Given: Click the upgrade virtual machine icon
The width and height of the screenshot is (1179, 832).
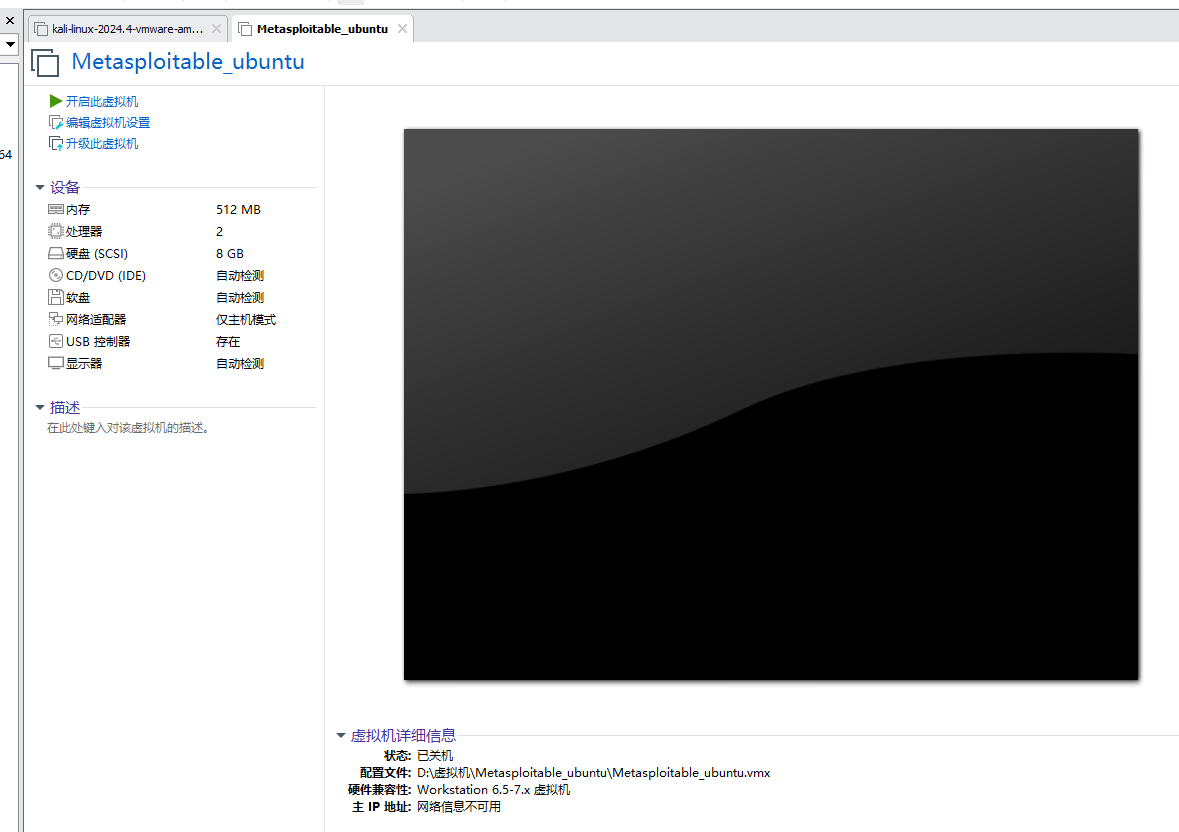Looking at the screenshot, I should tap(56, 144).
